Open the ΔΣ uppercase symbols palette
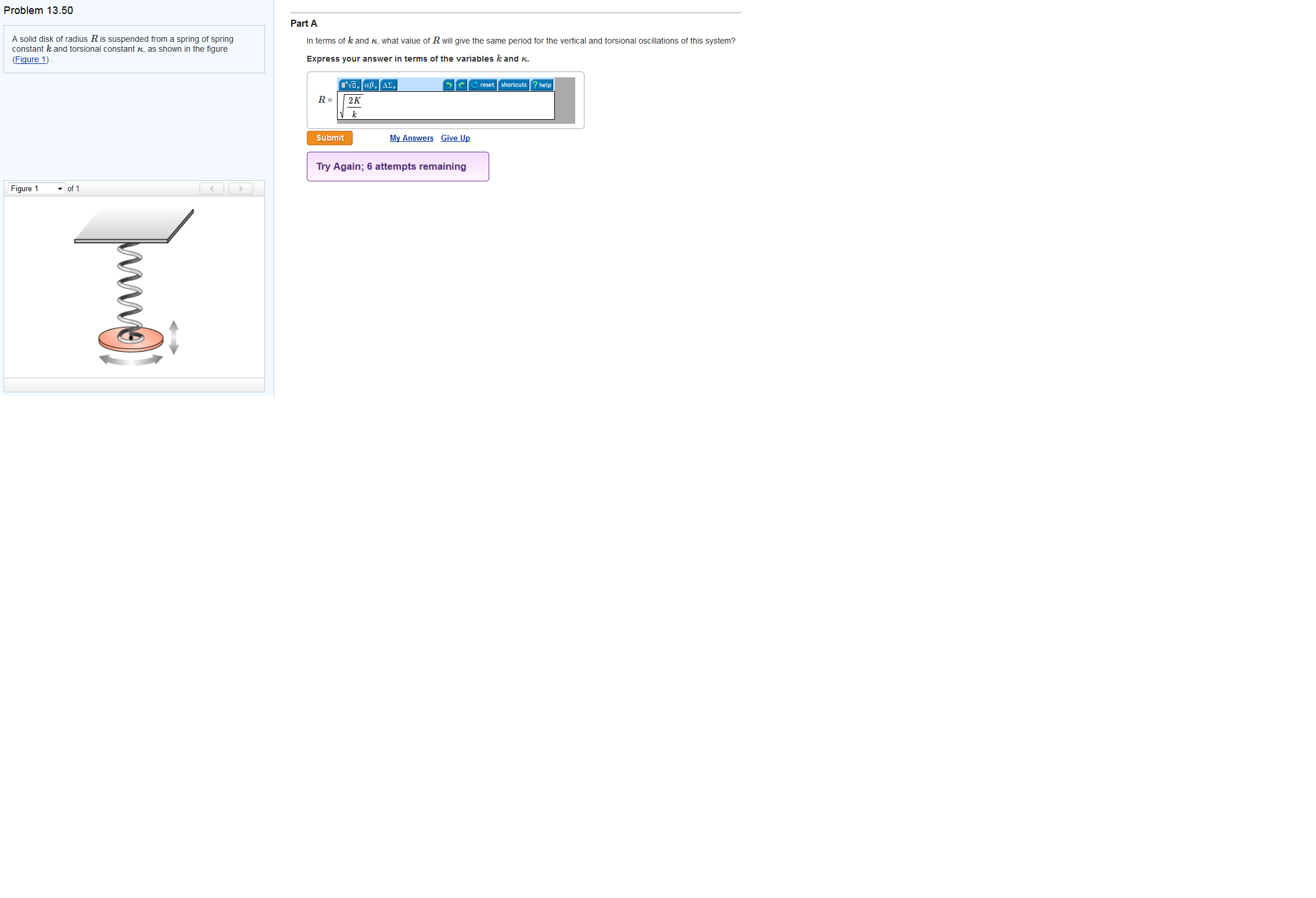This screenshot has width=1316, height=898. 389,85
